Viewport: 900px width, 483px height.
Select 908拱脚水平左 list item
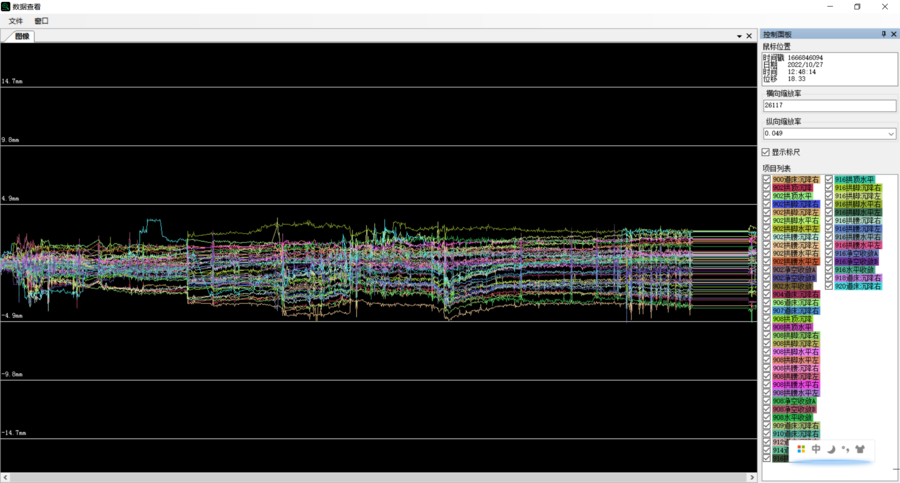[796, 360]
